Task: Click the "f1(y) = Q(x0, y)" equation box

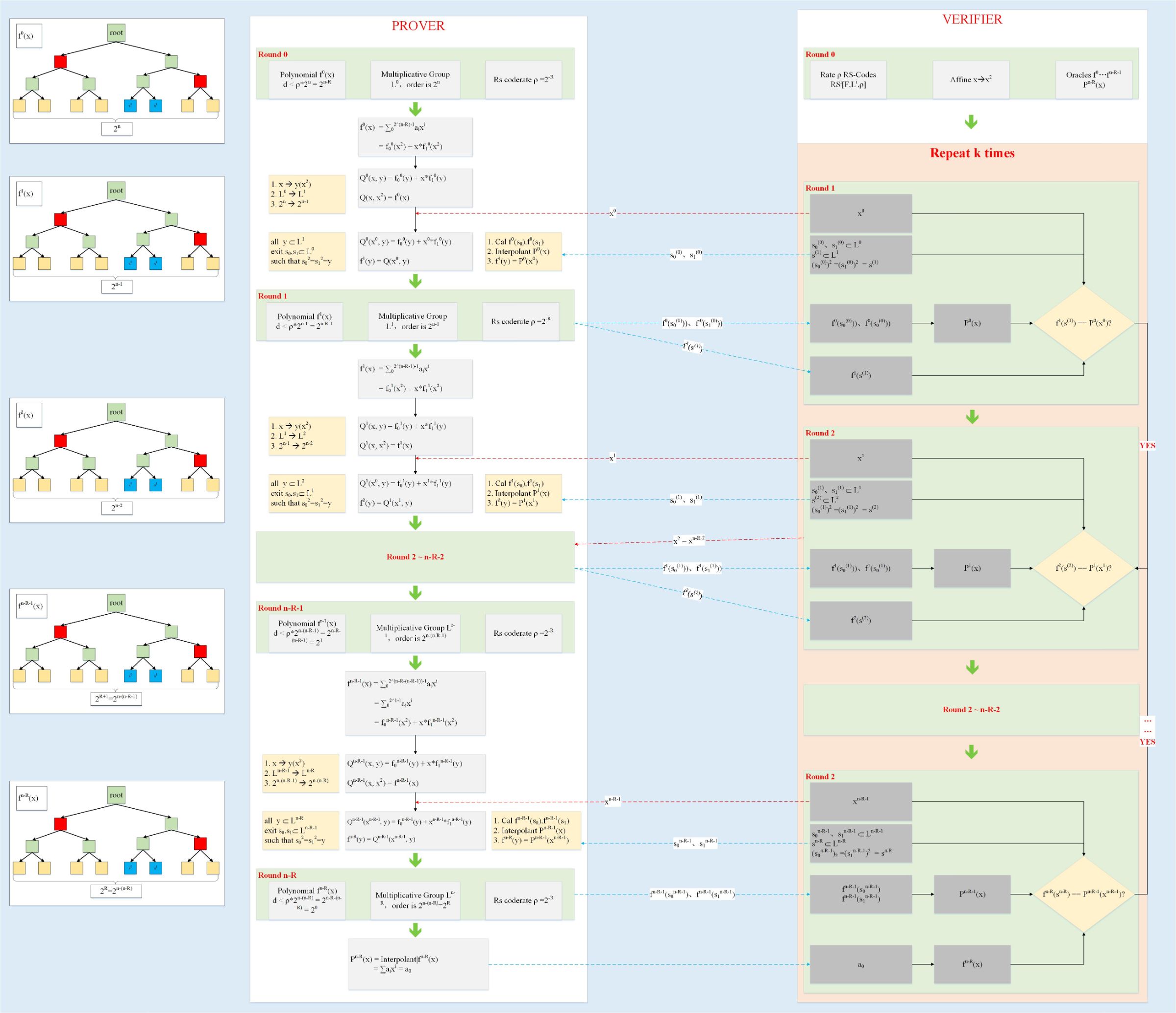Action: [x=415, y=251]
